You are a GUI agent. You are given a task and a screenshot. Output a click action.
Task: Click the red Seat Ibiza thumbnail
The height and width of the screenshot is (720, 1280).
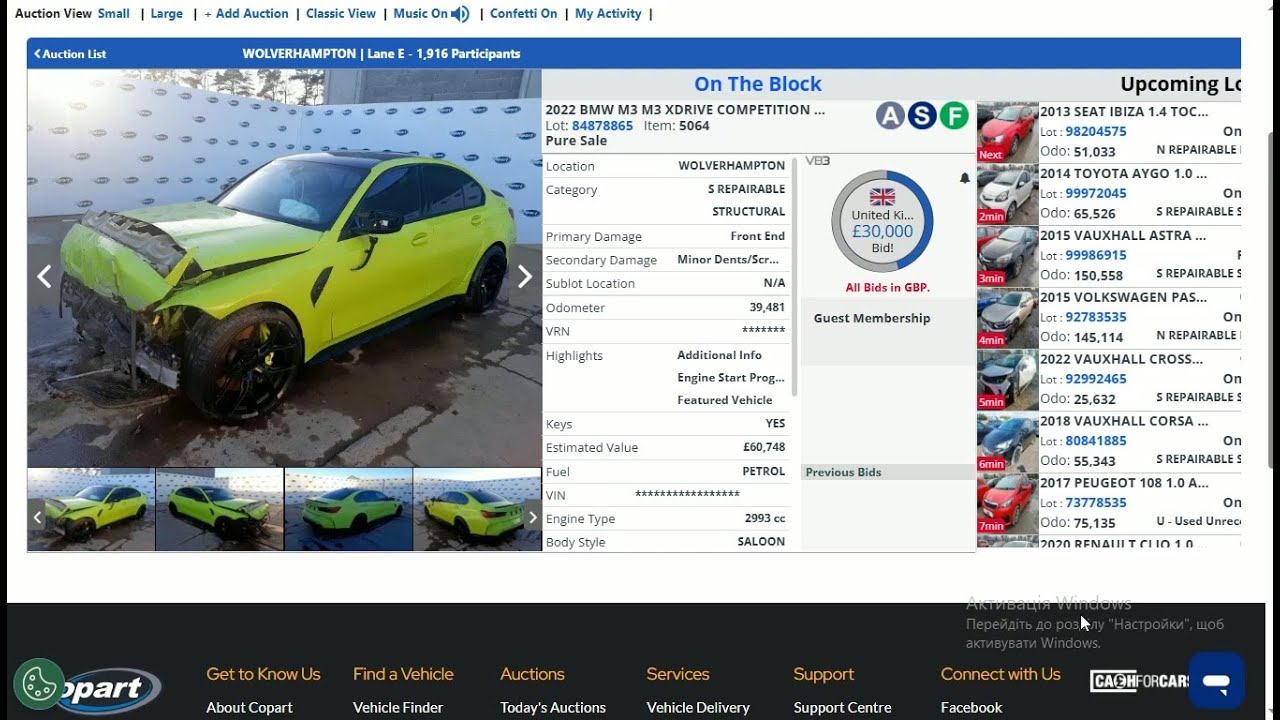click(1007, 132)
